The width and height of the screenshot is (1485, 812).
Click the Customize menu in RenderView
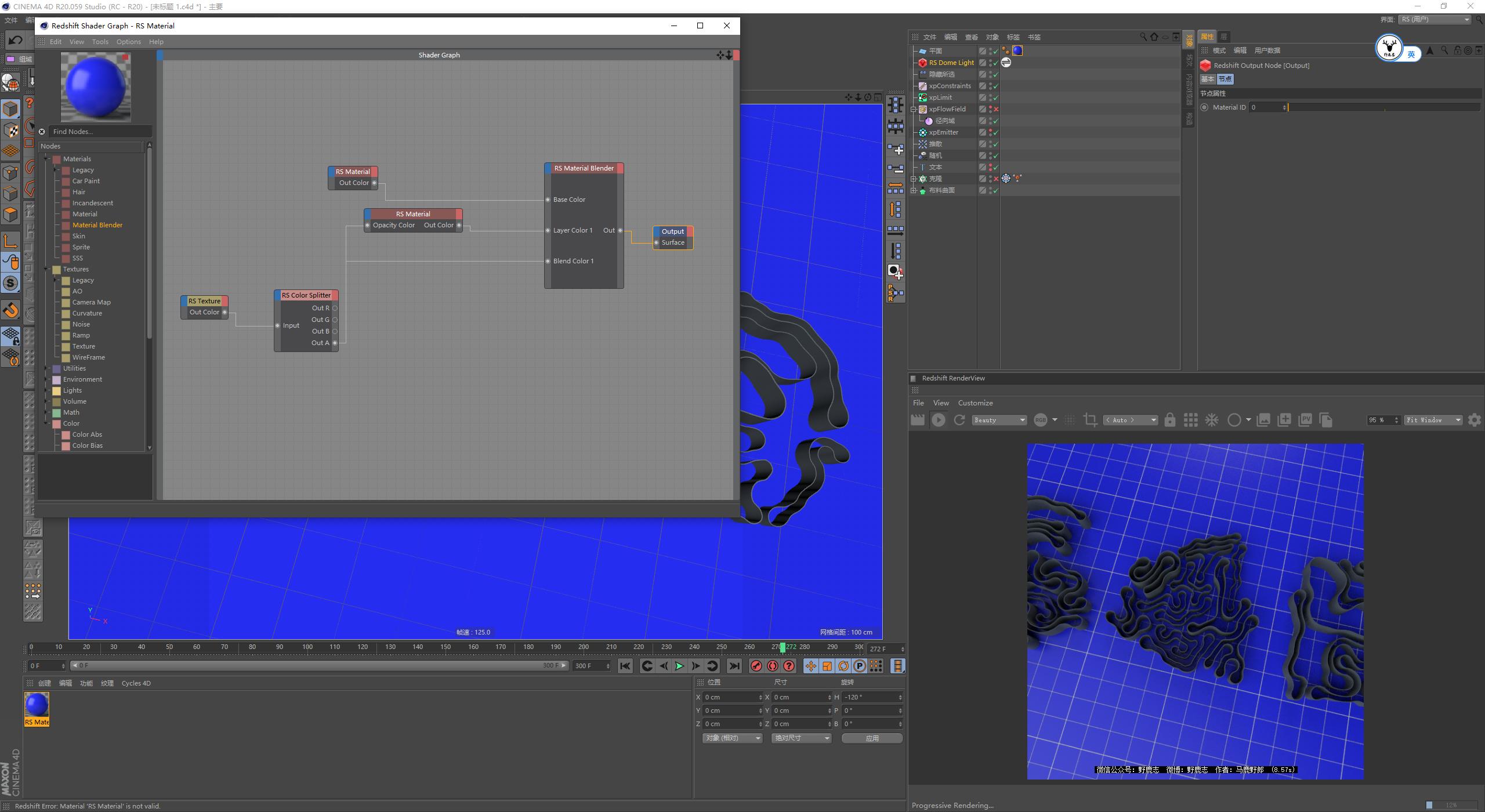[975, 403]
